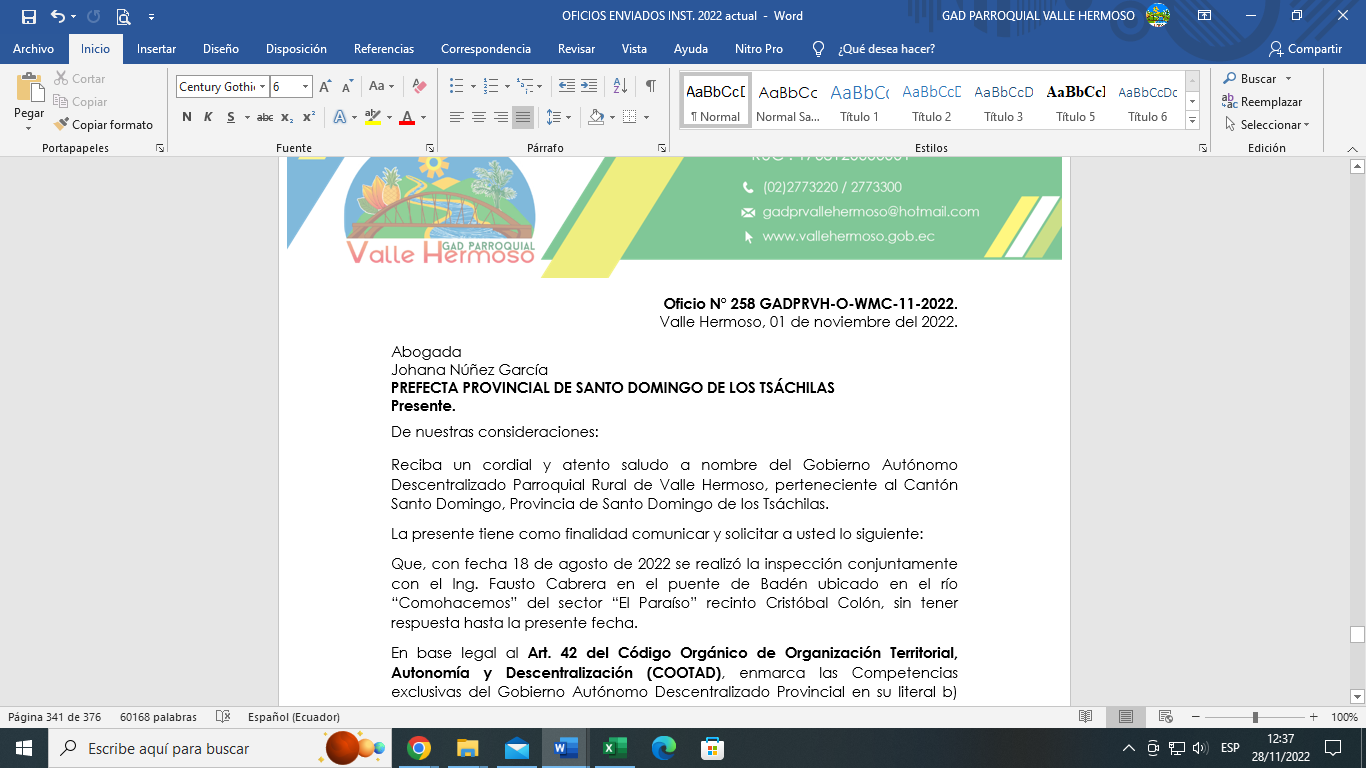Viewport: 1366px width, 768px height.
Task: Click the Save icon in title bar
Action: [x=28, y=16]
